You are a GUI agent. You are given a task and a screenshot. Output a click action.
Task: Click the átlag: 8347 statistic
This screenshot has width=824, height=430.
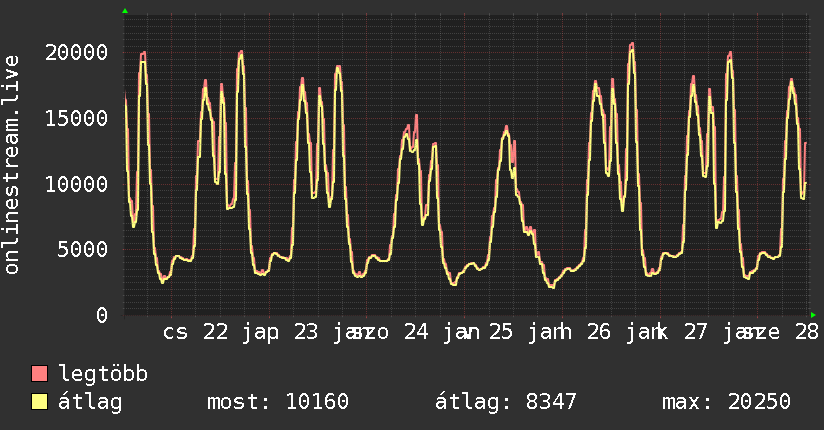coord(506,402)
